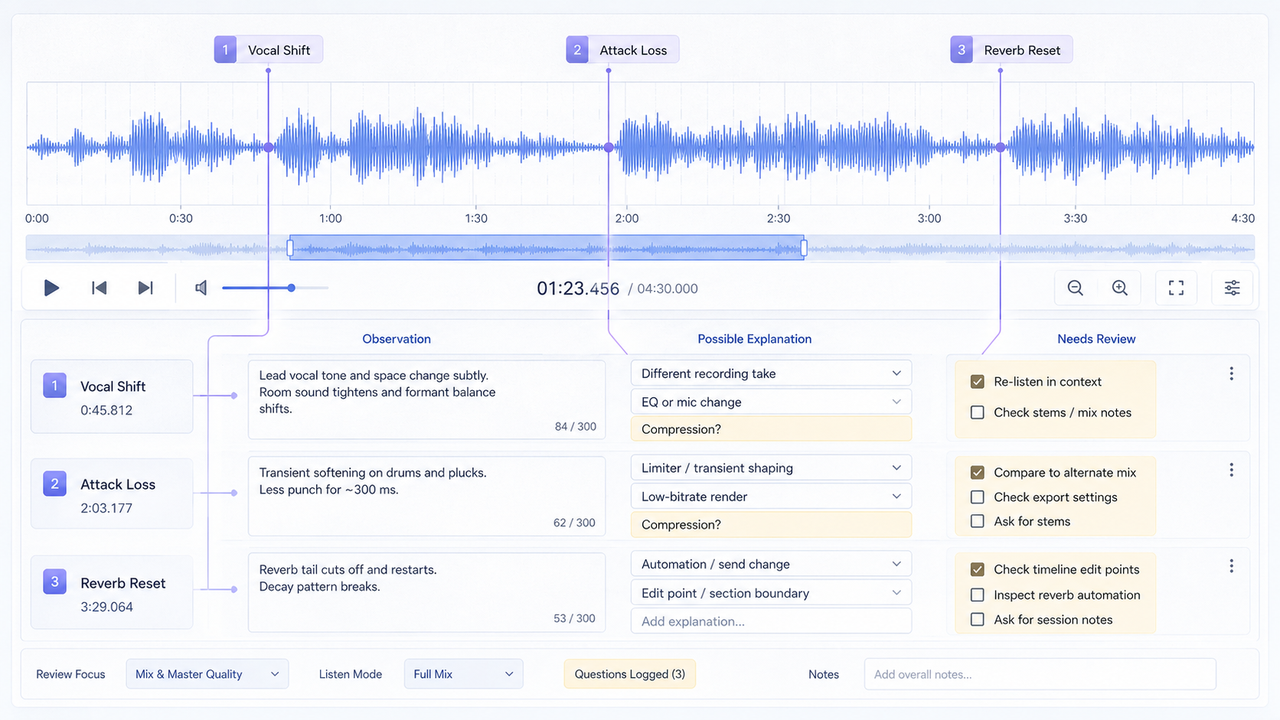This screenshot has width=1280, height=720.
Task: Click the number 3 badge on Reverb Reset card
Action: (54, 581)
